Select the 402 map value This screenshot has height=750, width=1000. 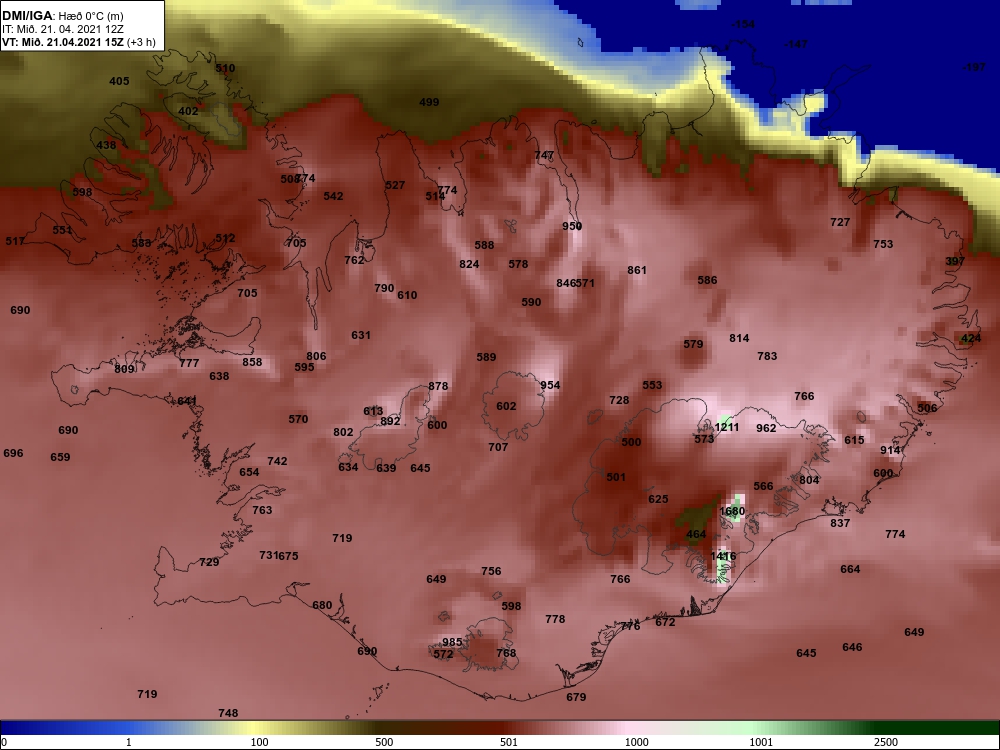[x=188, y=111]
